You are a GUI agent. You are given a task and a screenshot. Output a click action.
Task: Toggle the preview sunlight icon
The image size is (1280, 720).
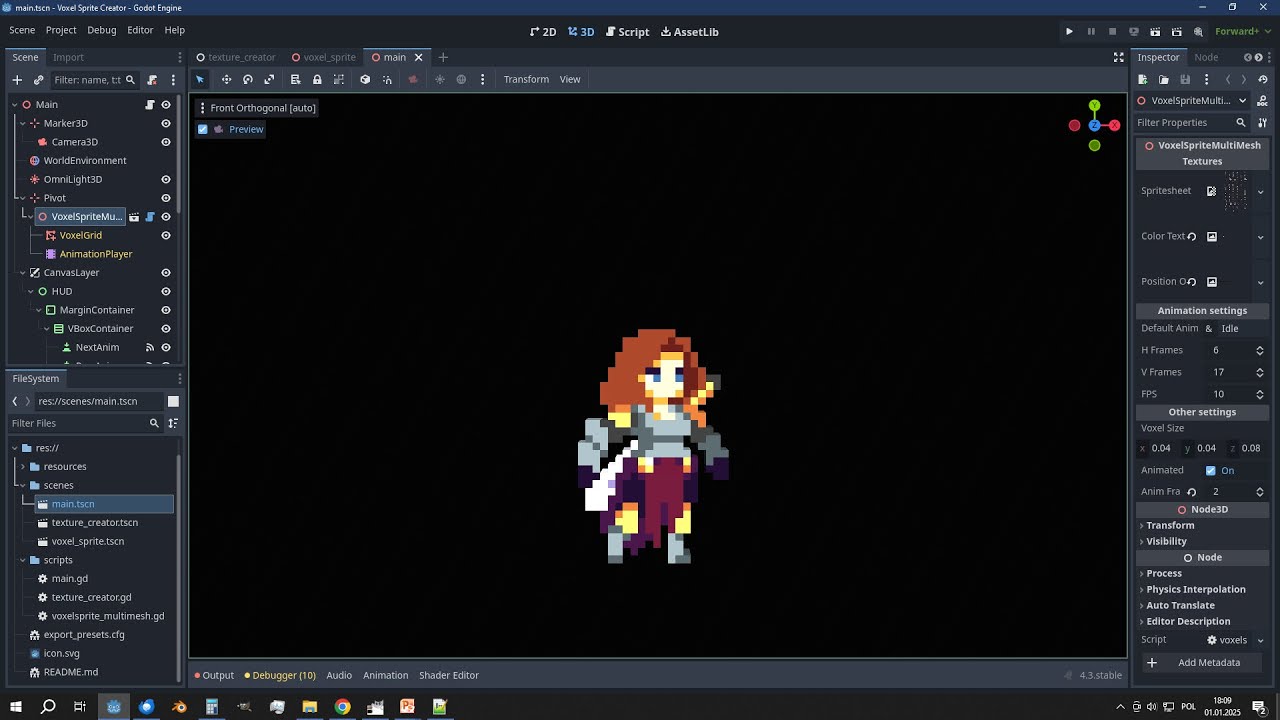[x=439, y=79]
